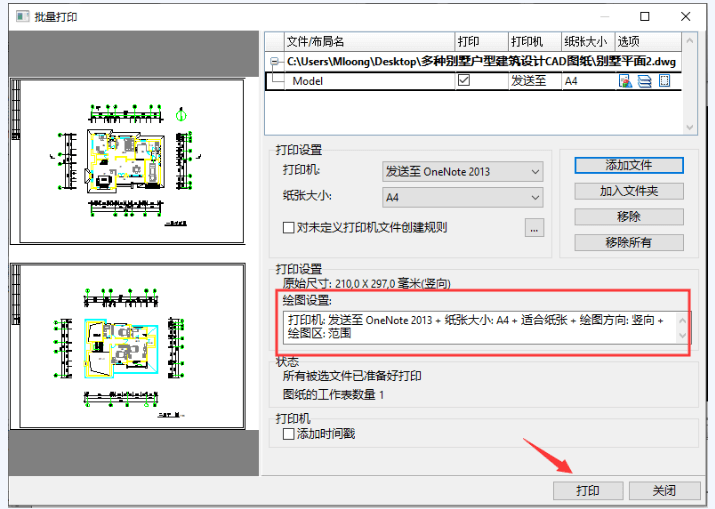Screen dimensions: 715x509
Task: Uncheck the 打印 checkbox for Model
Action: tap(464, 81)
